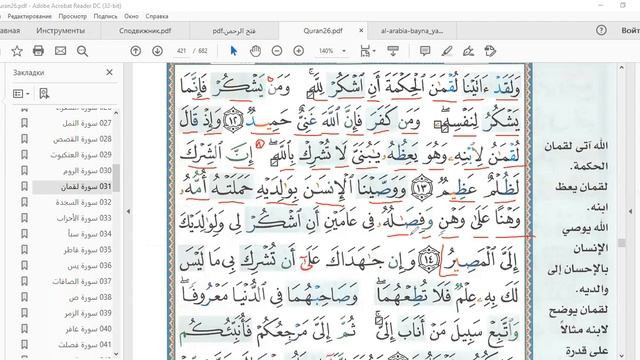Switch to the فتح الرحمن pdf tab
This screenshot has height=360, width=640.
point(234,31)
